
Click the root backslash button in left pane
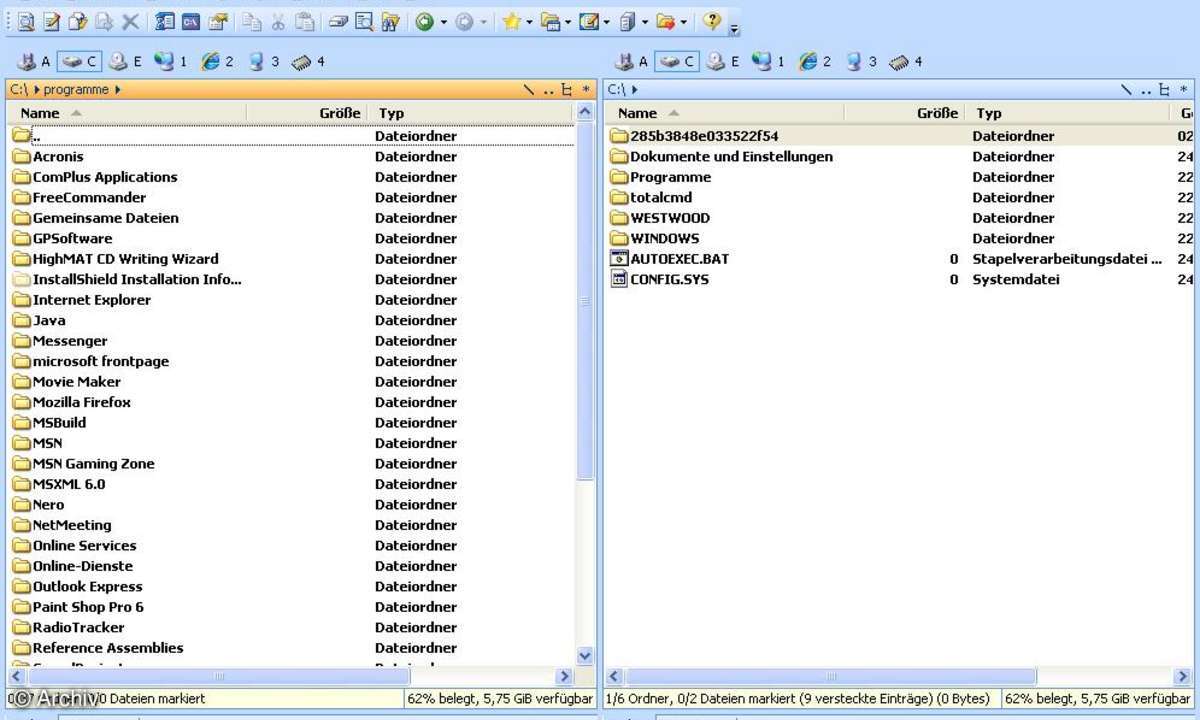pos(528,90)
